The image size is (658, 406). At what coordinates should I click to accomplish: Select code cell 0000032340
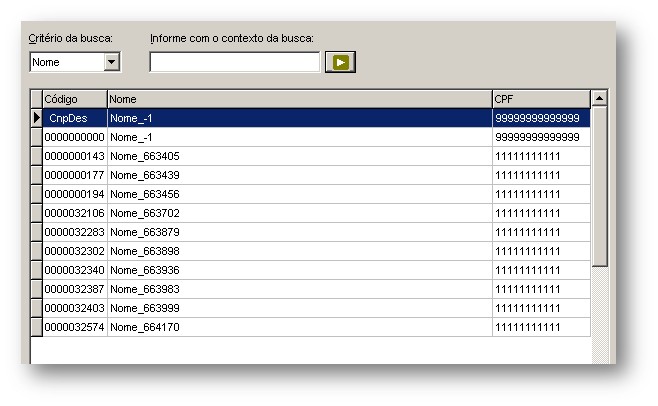click(75, 270)
